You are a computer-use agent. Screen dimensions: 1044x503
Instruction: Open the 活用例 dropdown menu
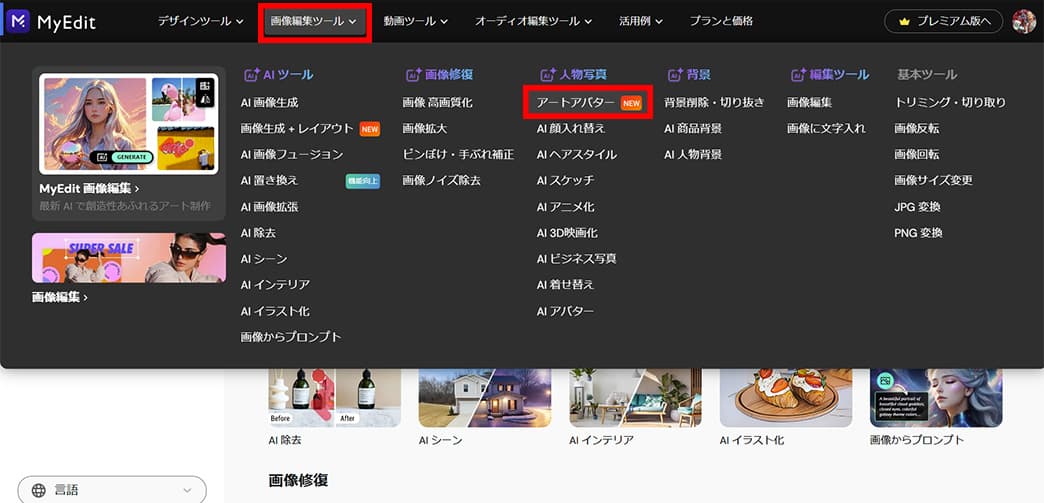(x=641, y=21)
